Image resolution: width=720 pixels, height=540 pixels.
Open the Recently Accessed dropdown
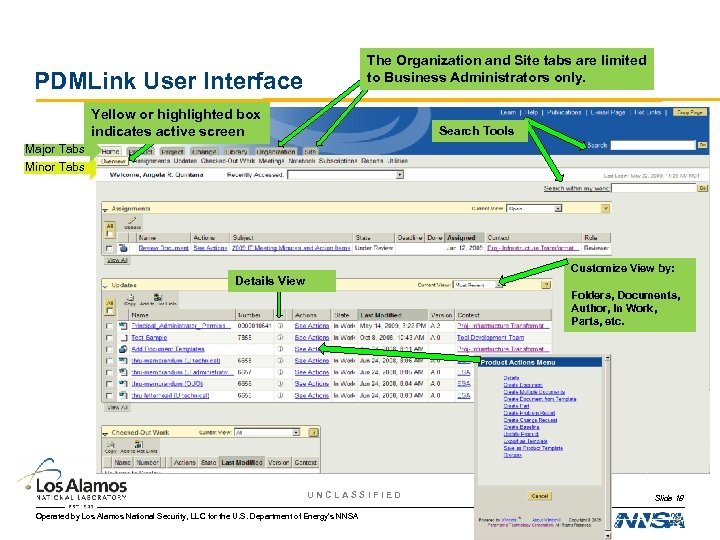pos(345,174)
